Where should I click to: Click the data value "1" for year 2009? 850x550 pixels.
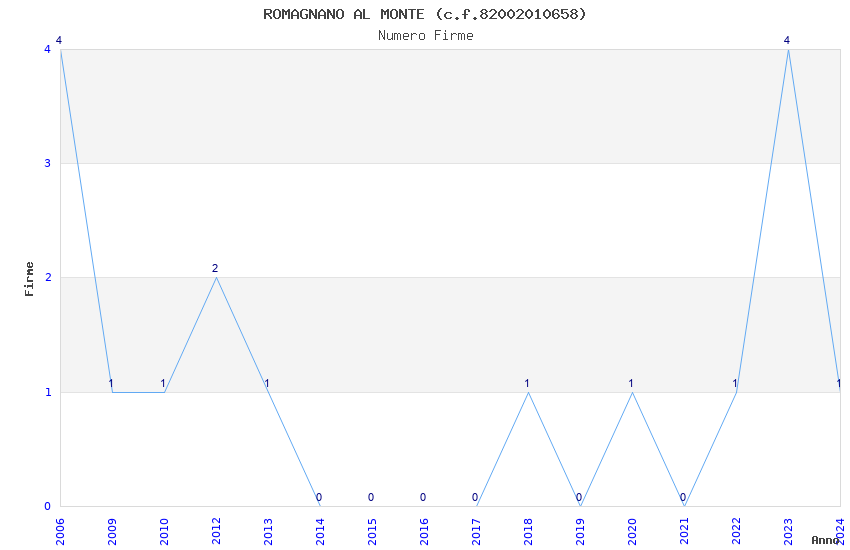(x=111, y=383)
